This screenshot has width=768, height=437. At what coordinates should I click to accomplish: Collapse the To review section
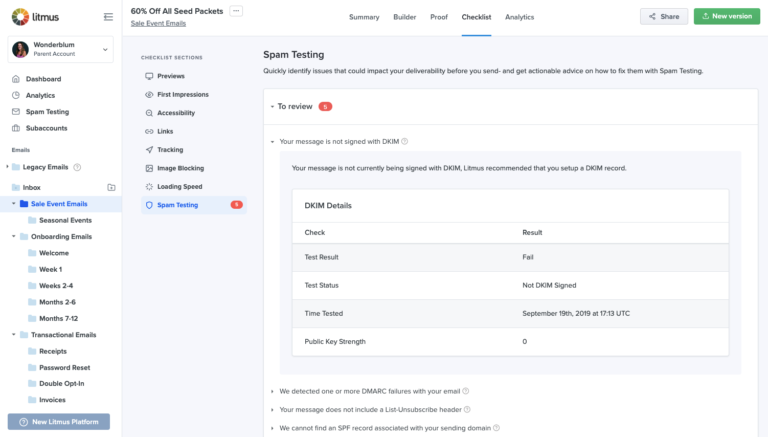point(272,106)
